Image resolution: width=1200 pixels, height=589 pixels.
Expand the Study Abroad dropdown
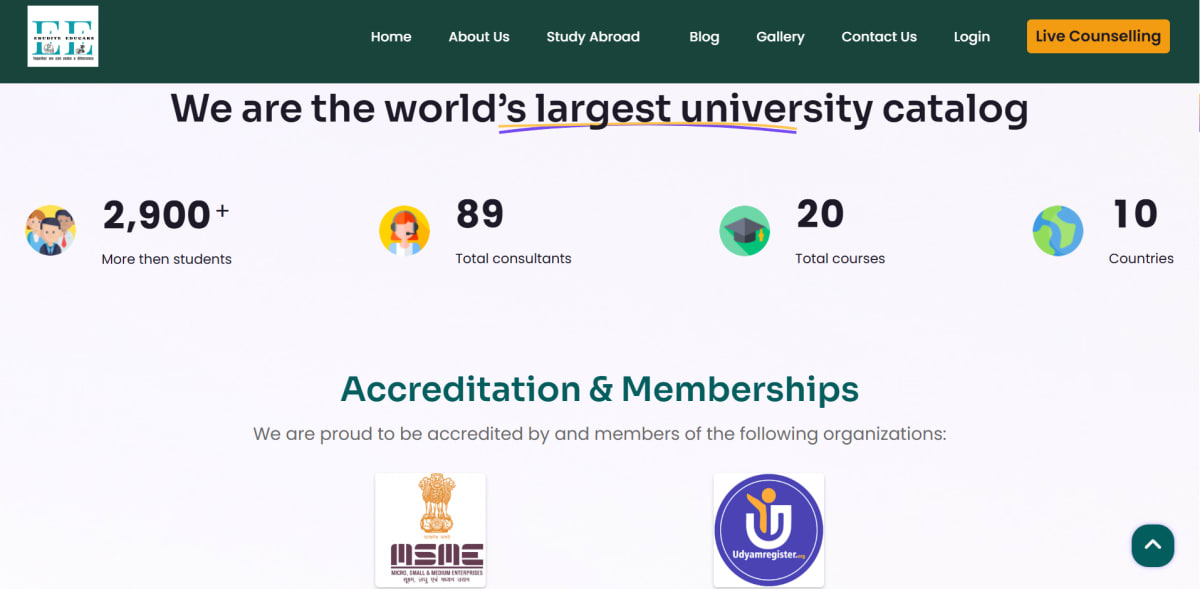pos(593,36)
